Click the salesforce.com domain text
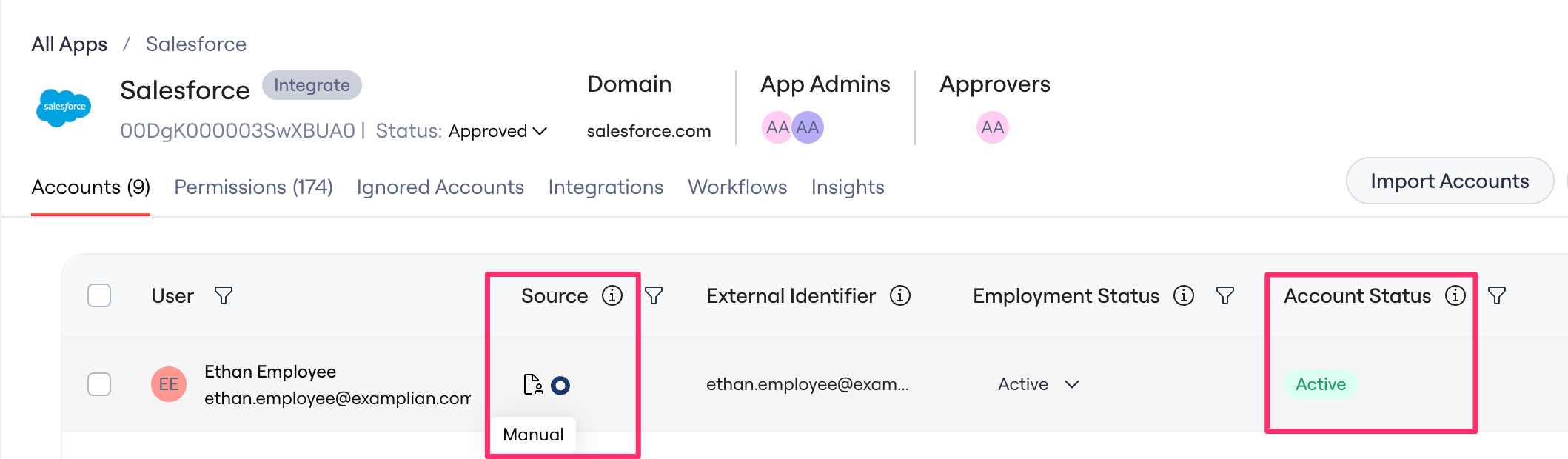This screenshot has width=1568, height=459. [649, 131]
